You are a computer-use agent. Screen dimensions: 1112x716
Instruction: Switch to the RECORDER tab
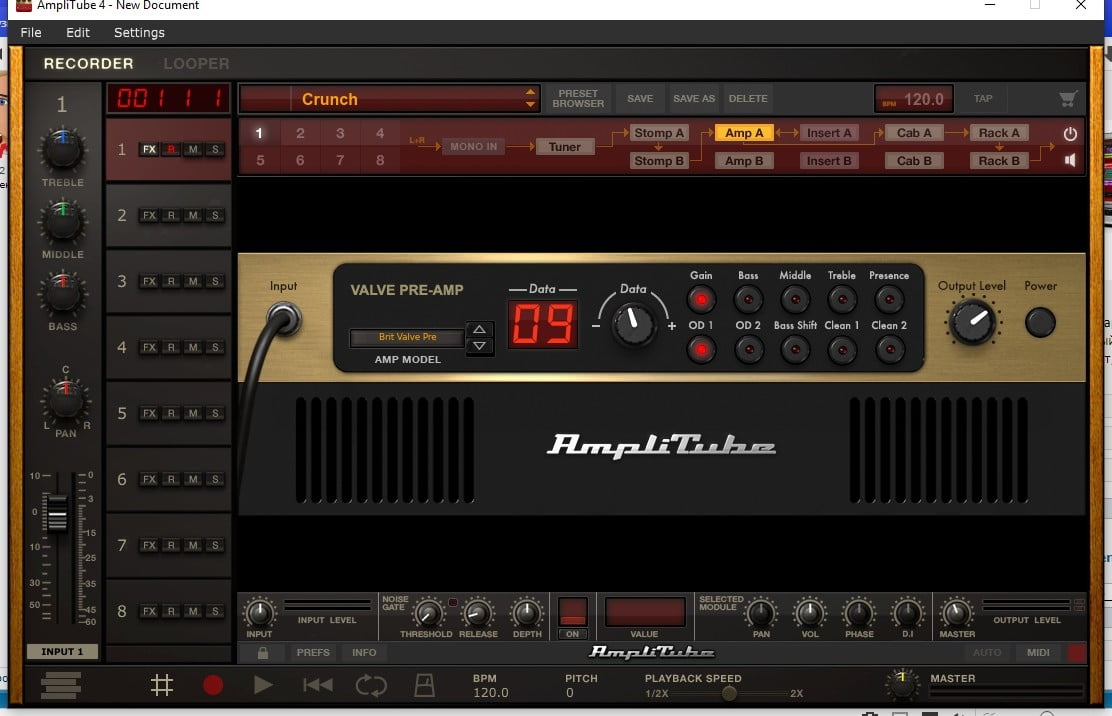(x=88, y=64)
